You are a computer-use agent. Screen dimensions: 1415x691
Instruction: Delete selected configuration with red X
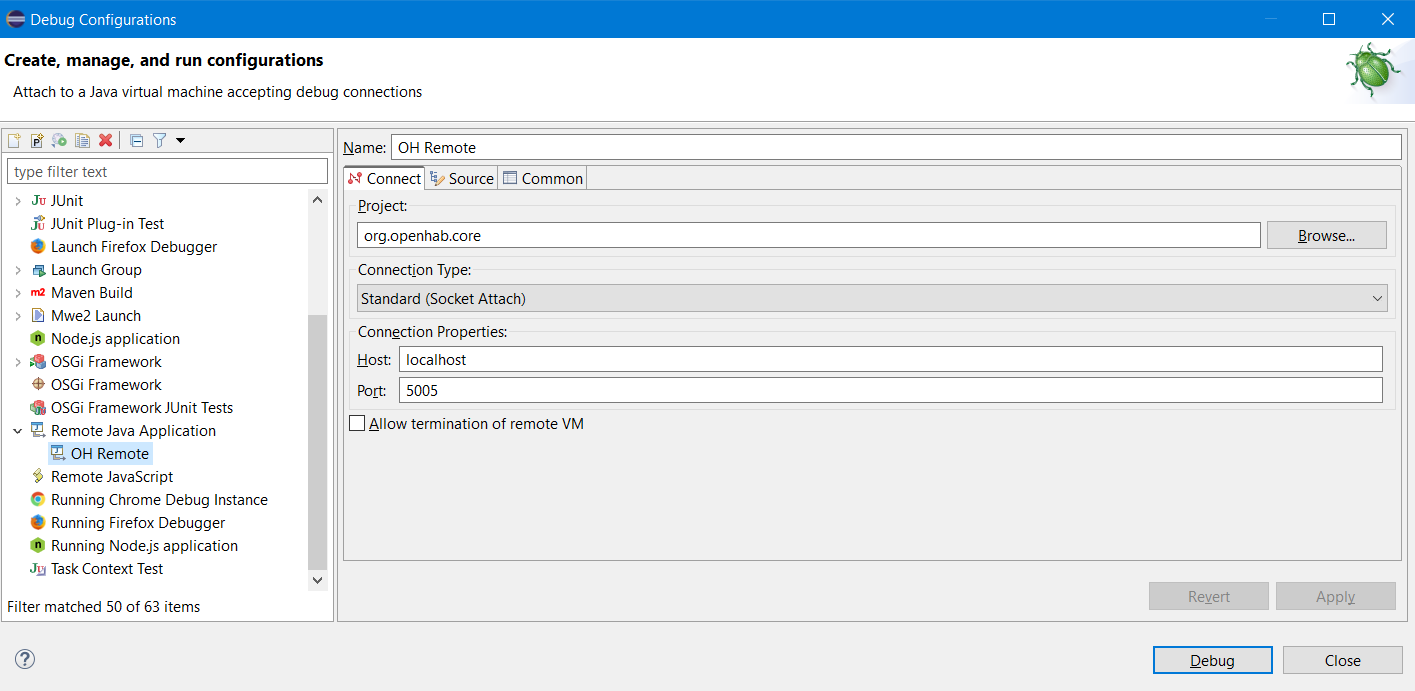(105, 140)
